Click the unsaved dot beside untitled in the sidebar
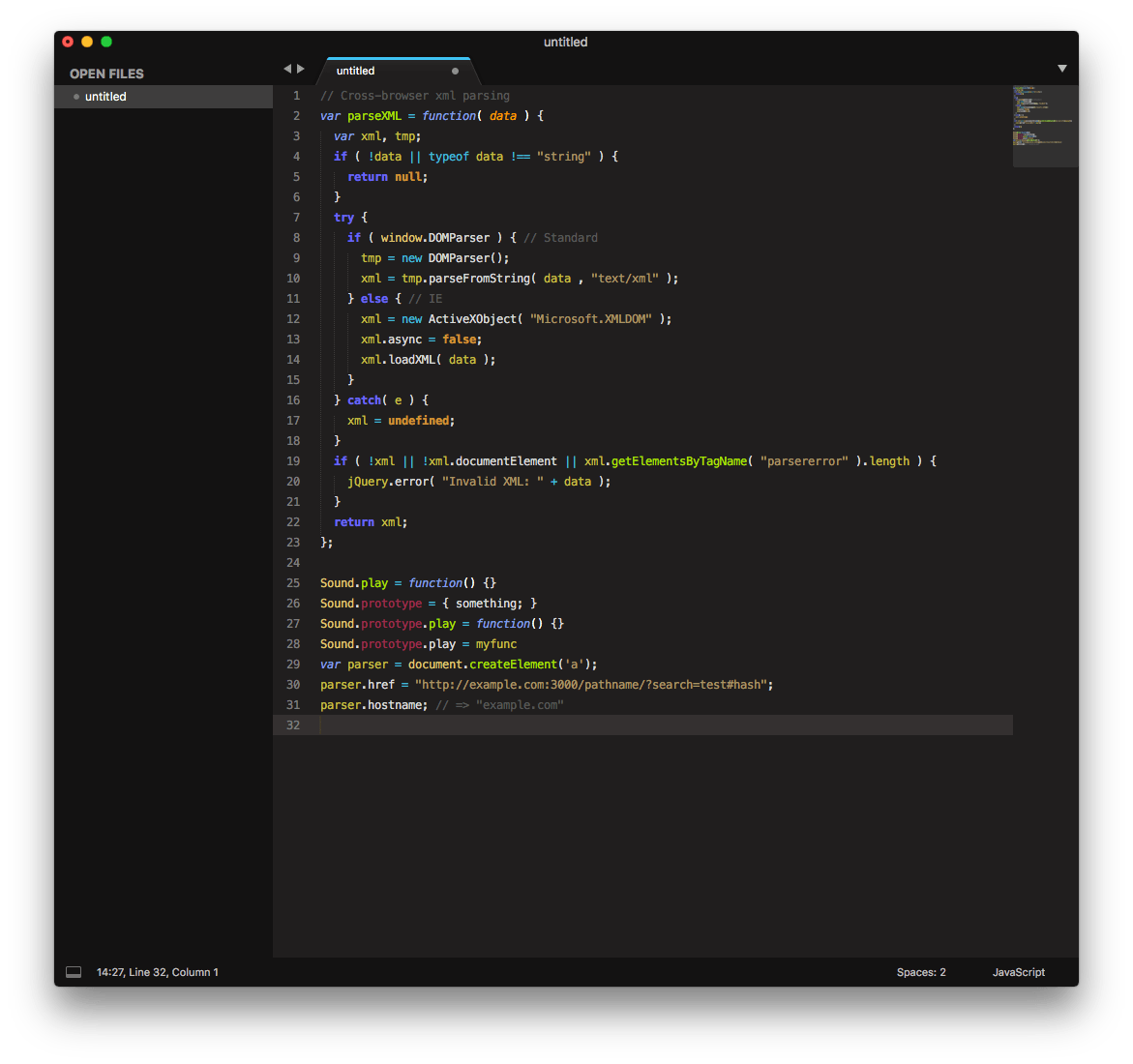 pyautogui.click(x=75, y=96)
